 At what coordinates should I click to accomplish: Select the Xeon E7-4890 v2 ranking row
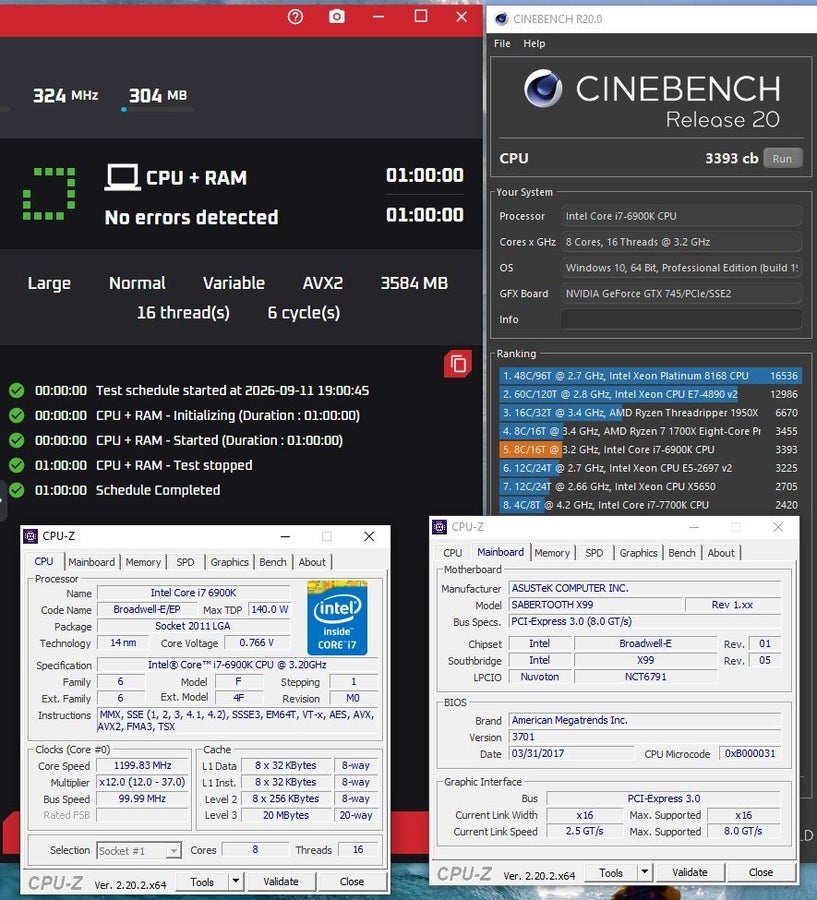[x=649, y=394]
